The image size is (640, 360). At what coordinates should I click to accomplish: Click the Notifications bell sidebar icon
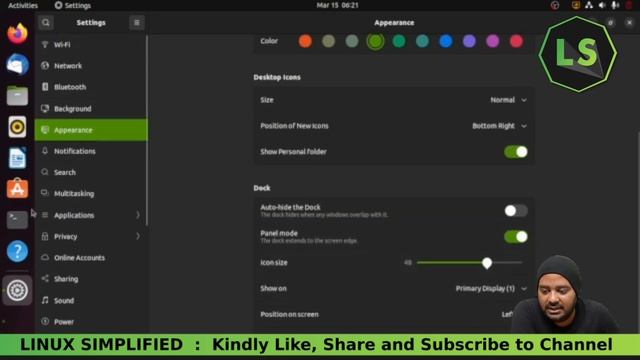click(x=45, y=151)
